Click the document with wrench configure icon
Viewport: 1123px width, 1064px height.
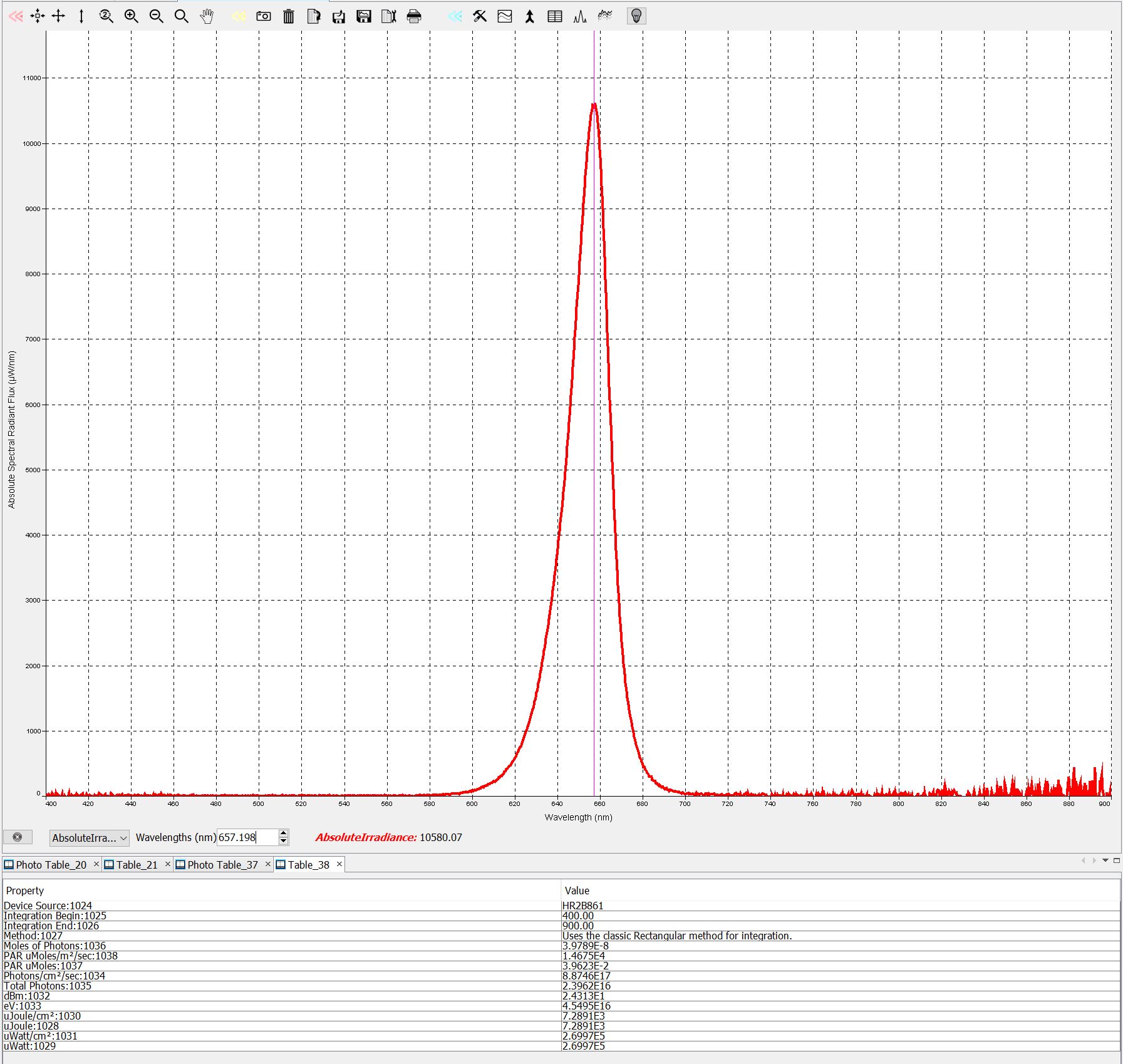(389, 16)
